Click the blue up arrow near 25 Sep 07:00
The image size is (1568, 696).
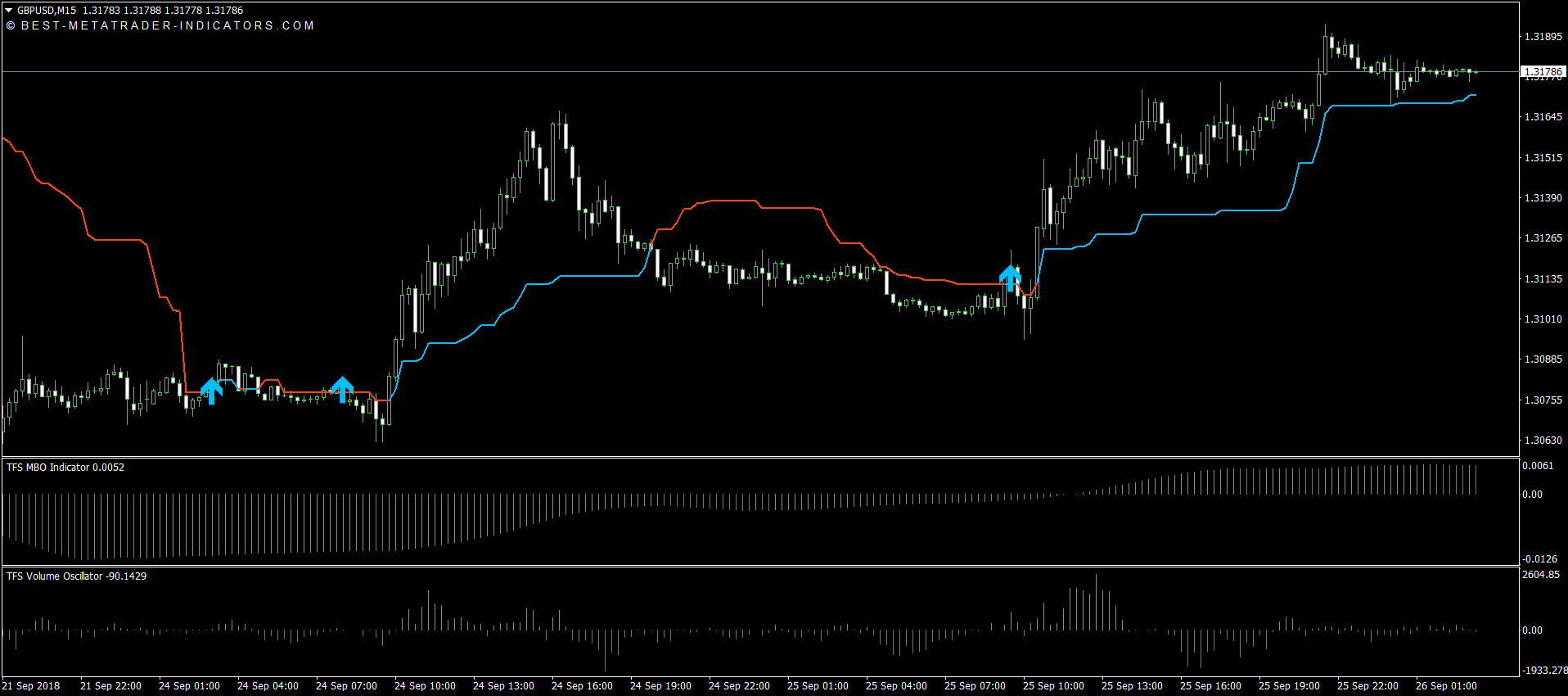click(1010, 278)
